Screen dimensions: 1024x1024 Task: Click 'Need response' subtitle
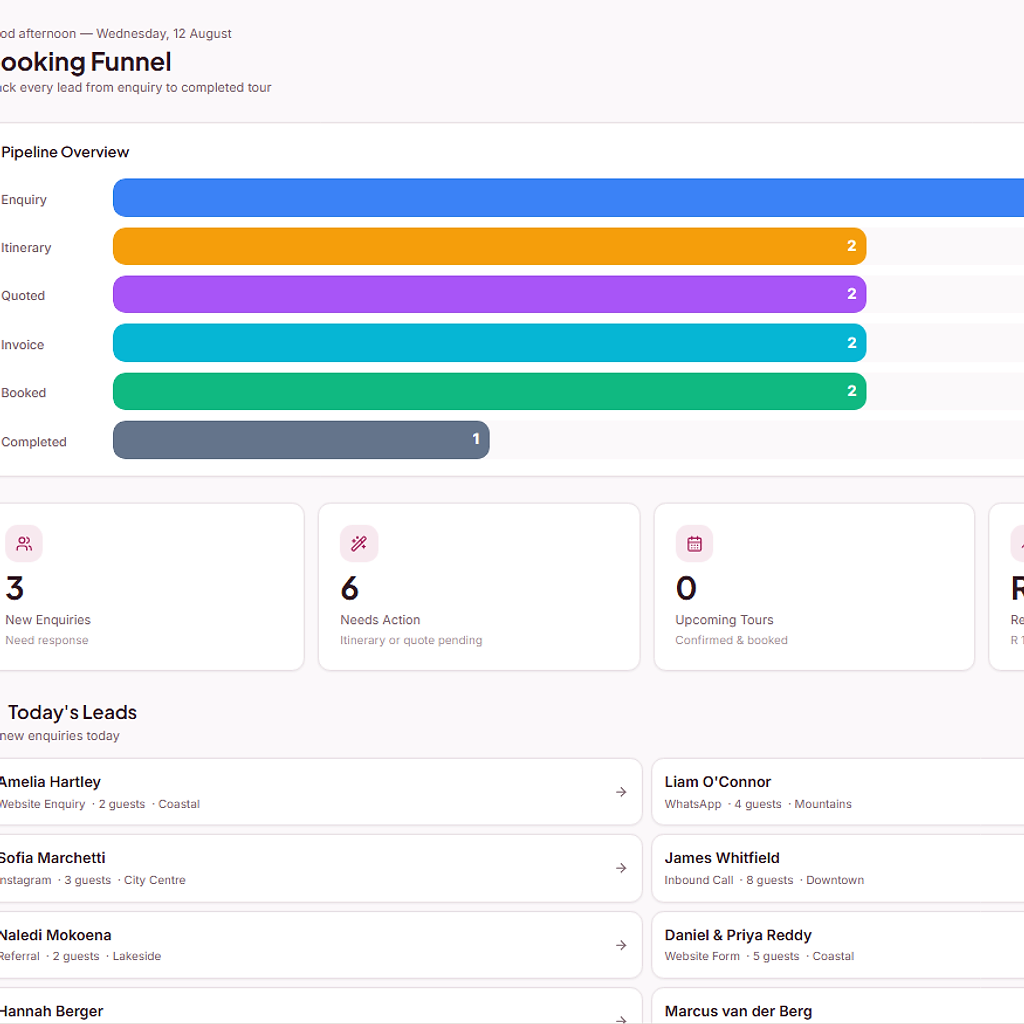click(47, 640)
